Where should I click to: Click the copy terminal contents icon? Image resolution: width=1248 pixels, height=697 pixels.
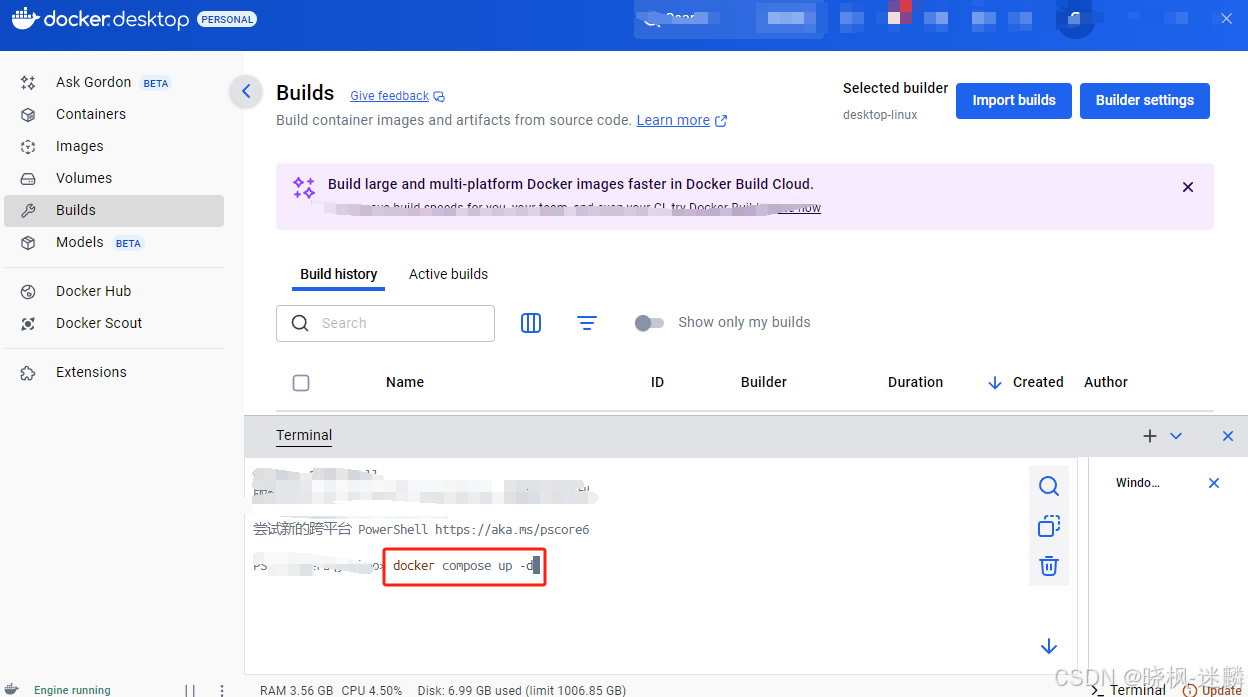tap(1049, 526)
